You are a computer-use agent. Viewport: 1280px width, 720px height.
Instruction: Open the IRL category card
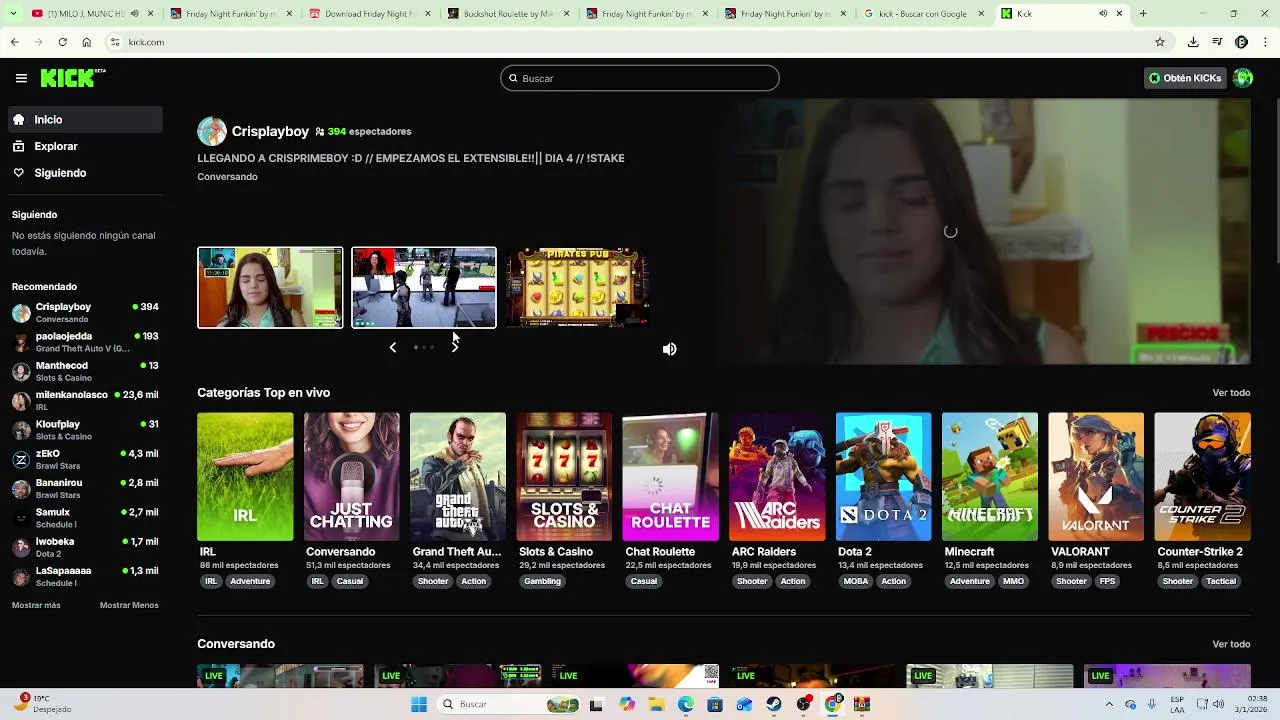click(245, 477)
